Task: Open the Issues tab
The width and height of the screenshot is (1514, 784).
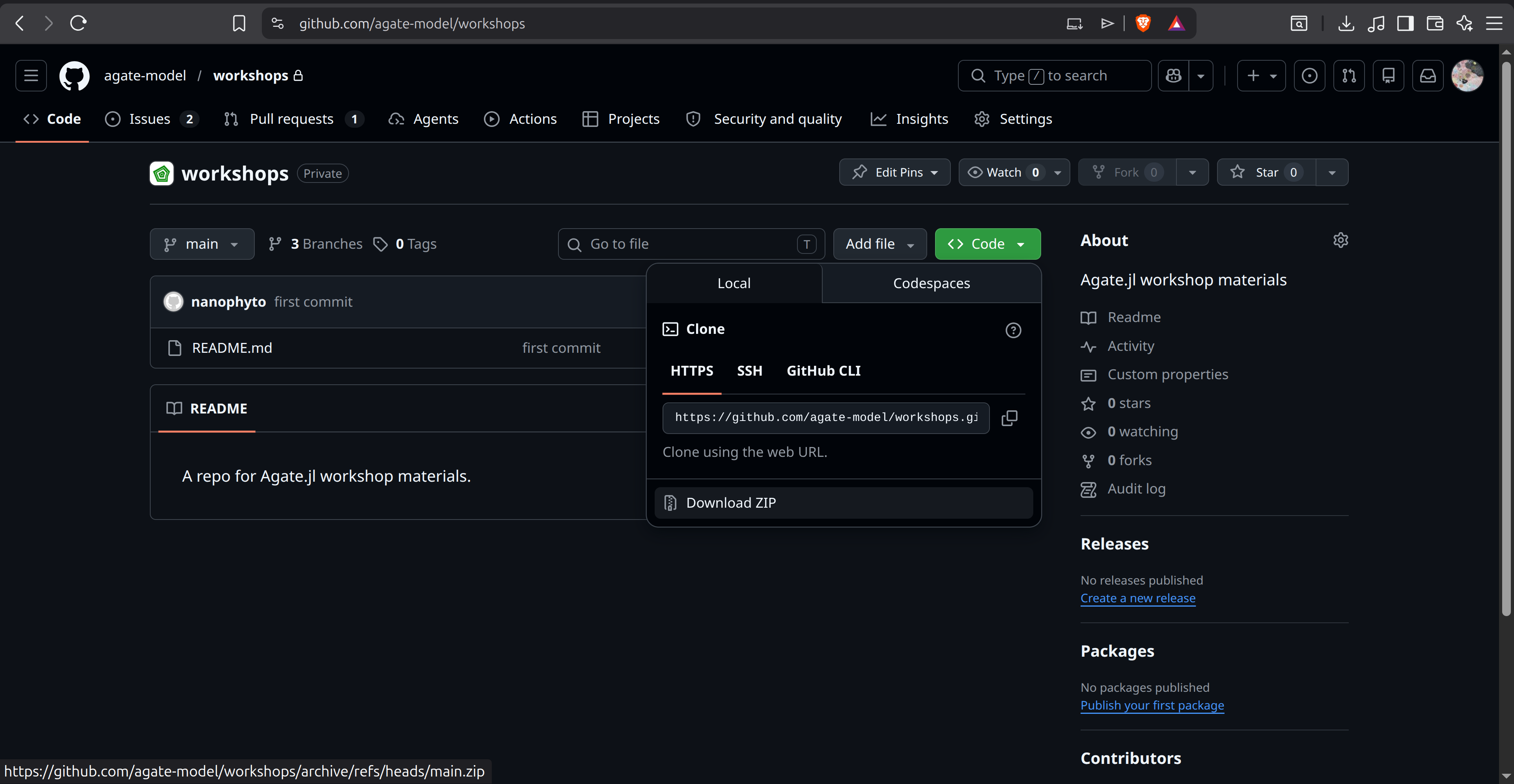Action: (151, 119)
